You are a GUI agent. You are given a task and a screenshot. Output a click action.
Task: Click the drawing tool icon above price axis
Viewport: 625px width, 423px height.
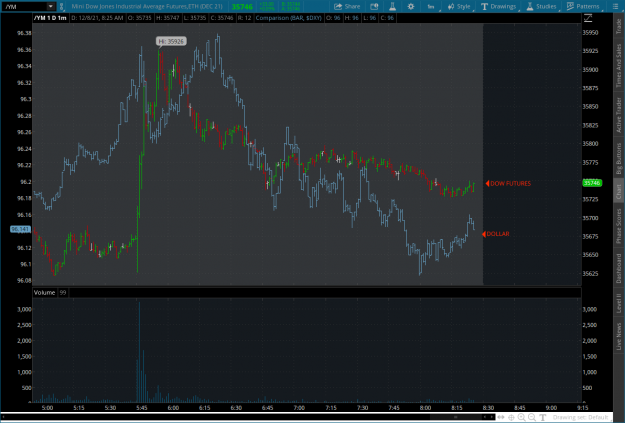pyautogui.click(x=588, y=18)
